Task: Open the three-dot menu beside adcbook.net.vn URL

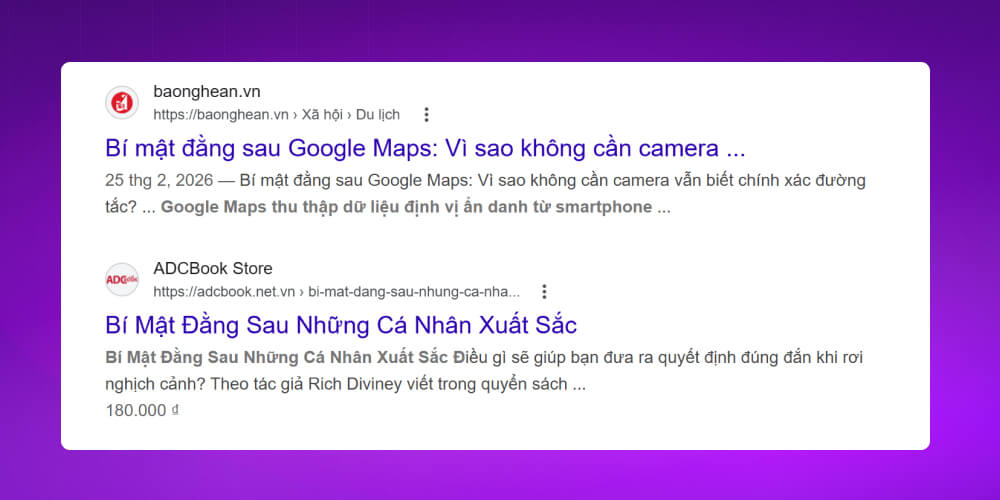Action: pos(544,291)
